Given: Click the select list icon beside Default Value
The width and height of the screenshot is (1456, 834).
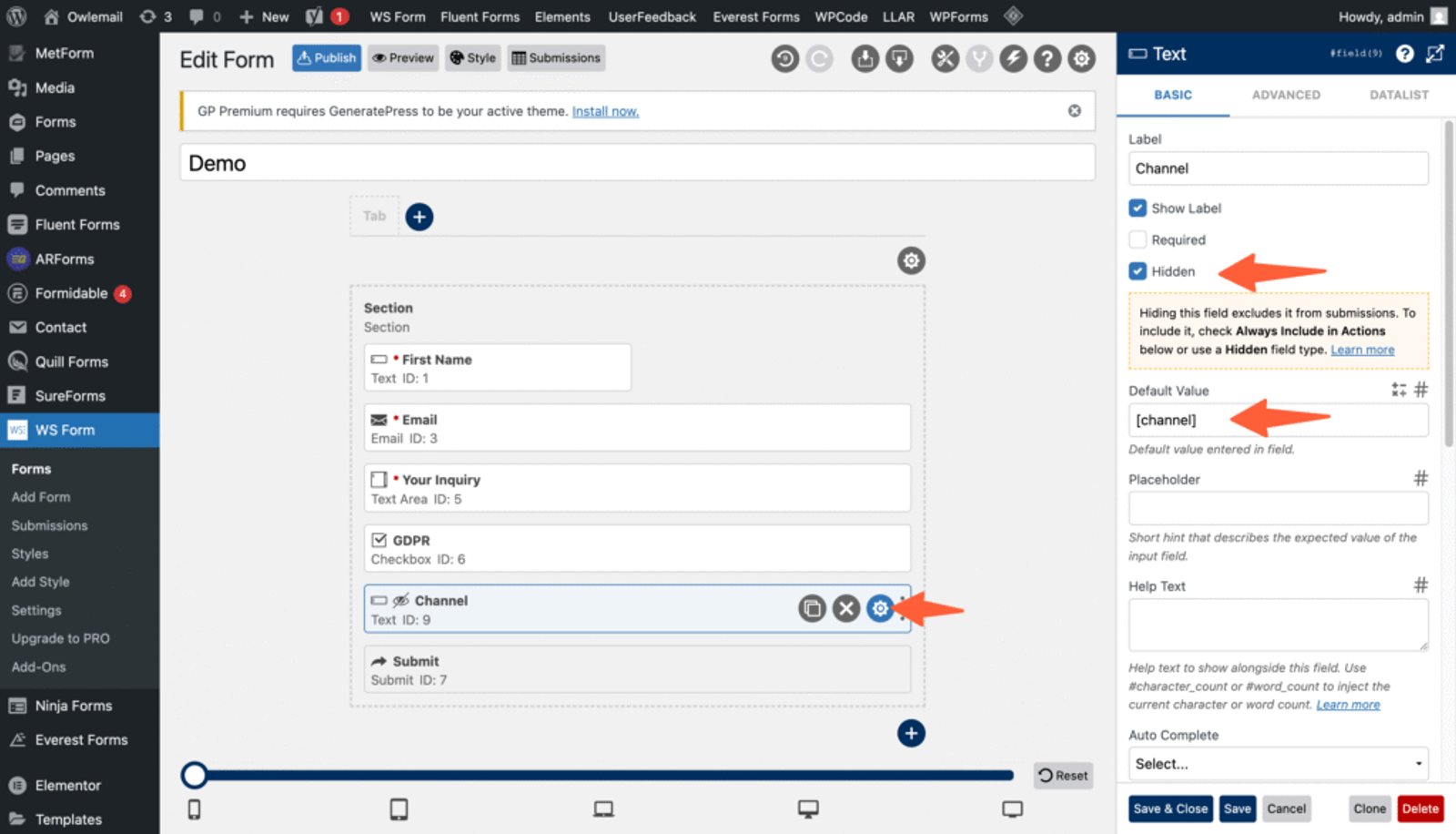Looking at the screenshot, I should point(1399,390).
